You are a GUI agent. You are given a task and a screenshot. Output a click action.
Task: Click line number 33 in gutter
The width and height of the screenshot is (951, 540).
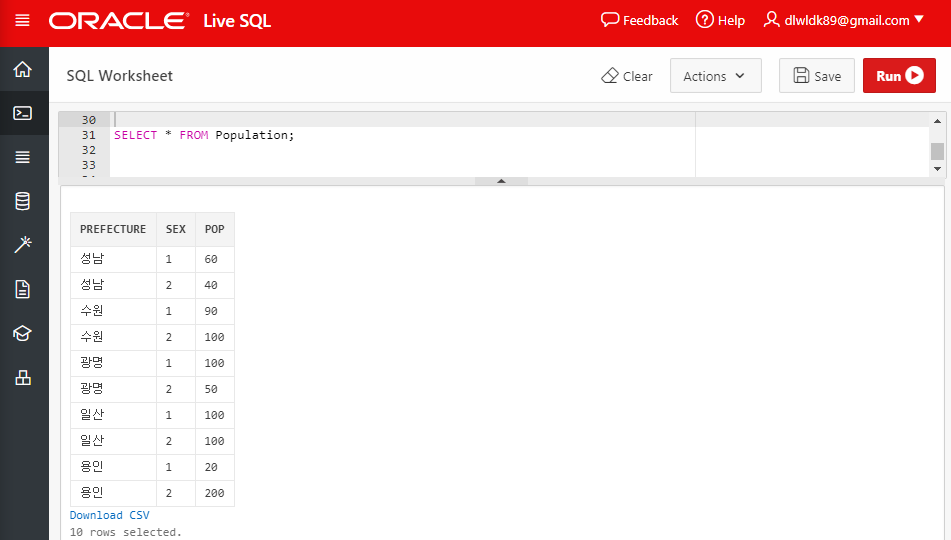[x=89, y=165]
